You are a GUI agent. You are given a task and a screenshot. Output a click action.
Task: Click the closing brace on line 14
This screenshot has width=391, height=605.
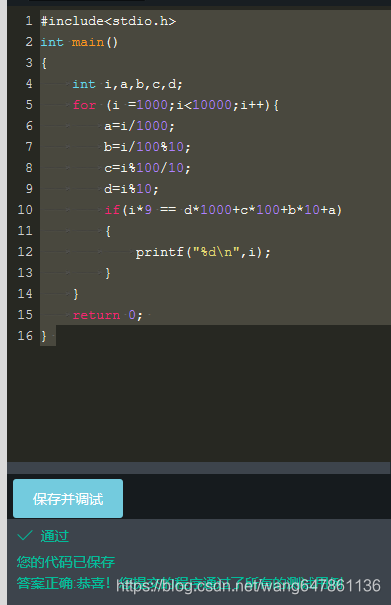coord(76,294)
